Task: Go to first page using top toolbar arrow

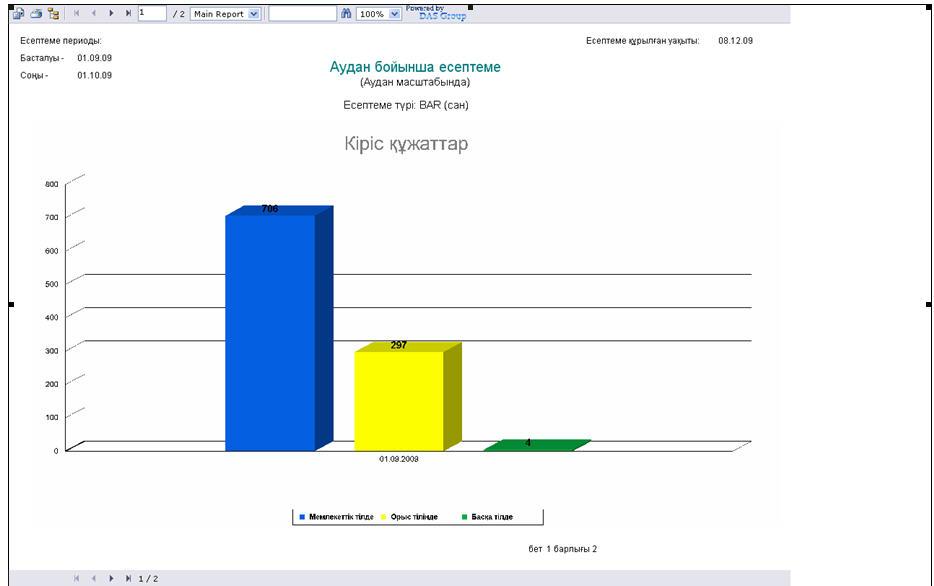Action: point(76,13)
